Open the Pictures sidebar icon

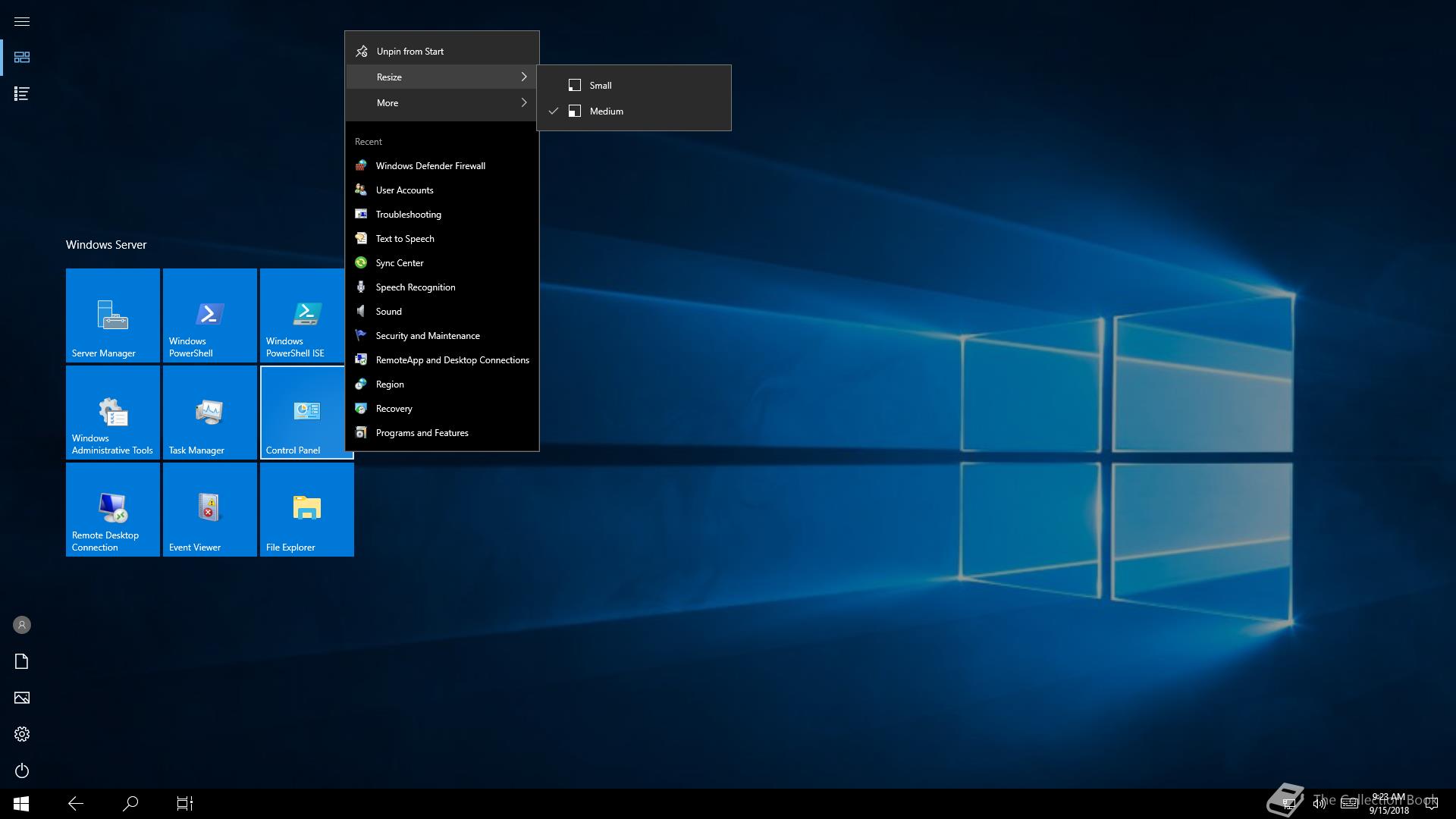click(x=22, y=698)
